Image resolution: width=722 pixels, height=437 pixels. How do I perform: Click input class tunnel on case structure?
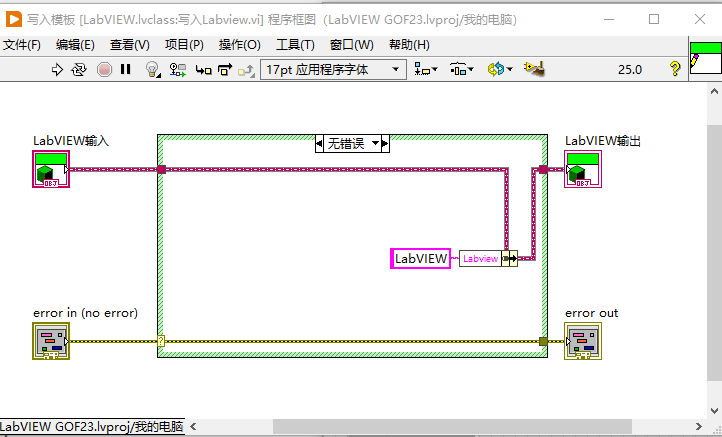(161, 169)
